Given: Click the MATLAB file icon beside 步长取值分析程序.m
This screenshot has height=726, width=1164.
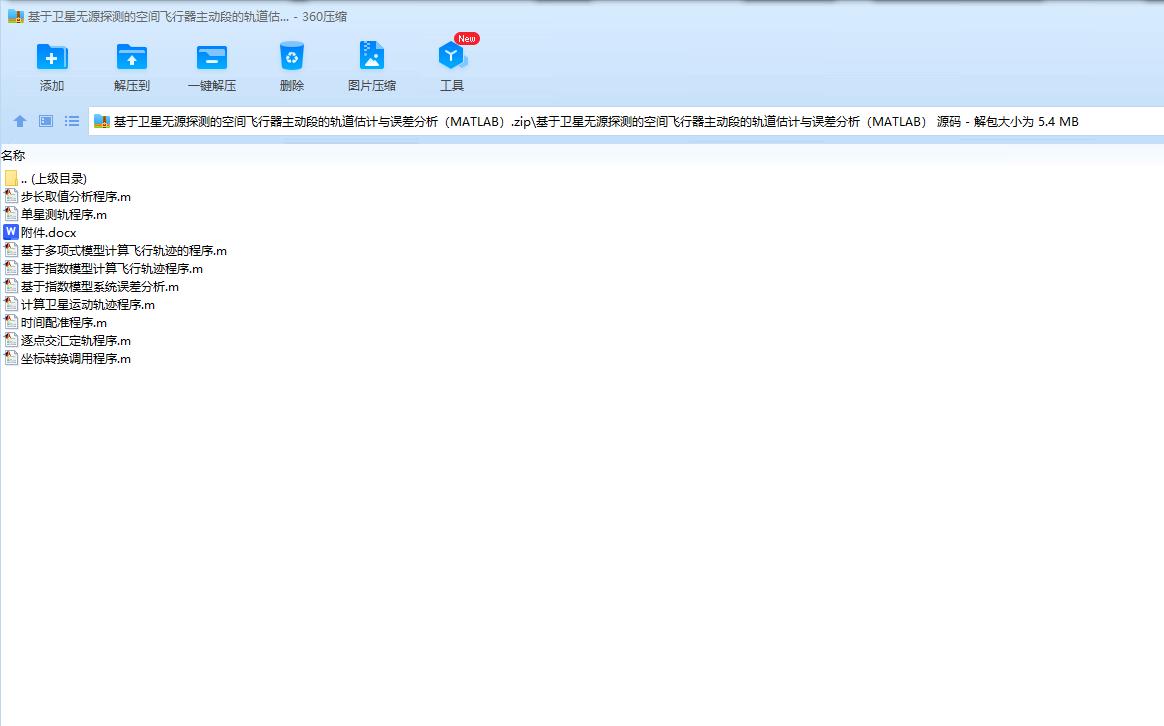Looking at the screenshot, I should click(x=10, y=196).
